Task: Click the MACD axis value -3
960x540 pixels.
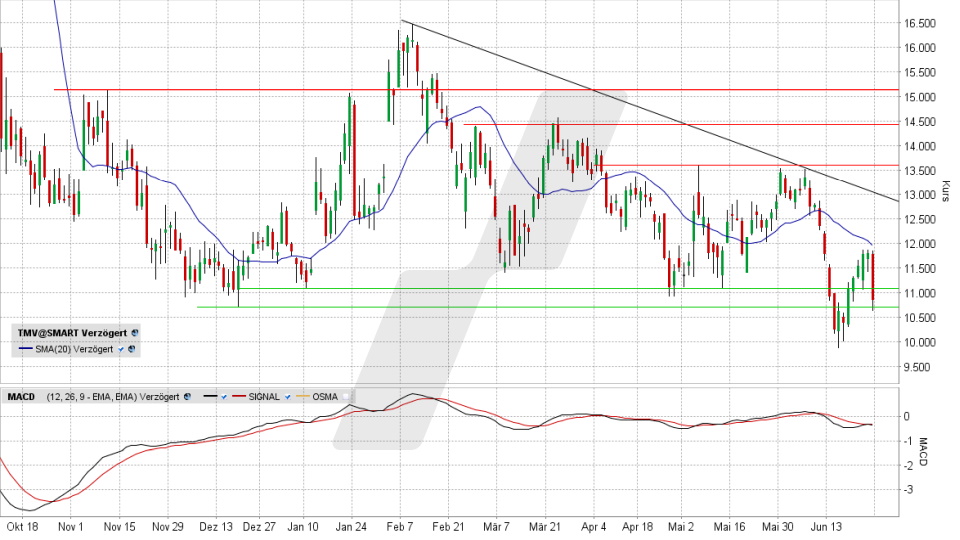Action: click(907, 490)
